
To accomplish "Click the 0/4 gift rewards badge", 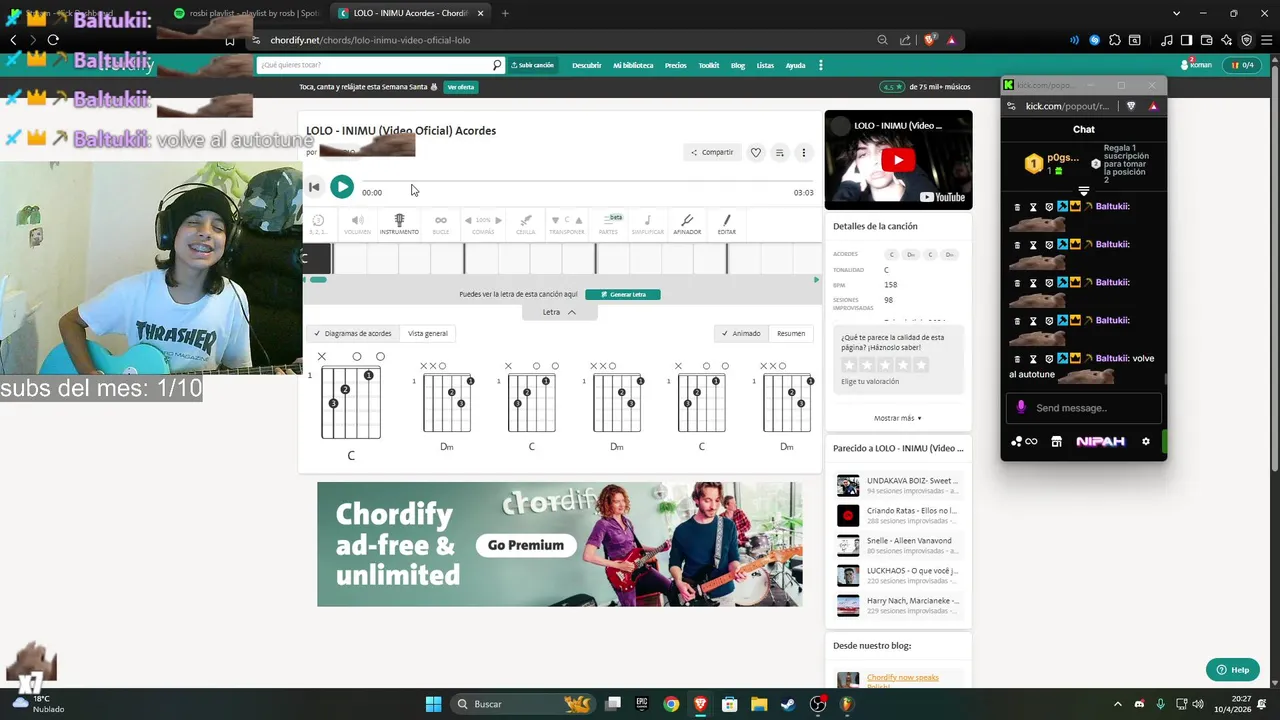I will pyautogui.click(x=1243, y=65).
